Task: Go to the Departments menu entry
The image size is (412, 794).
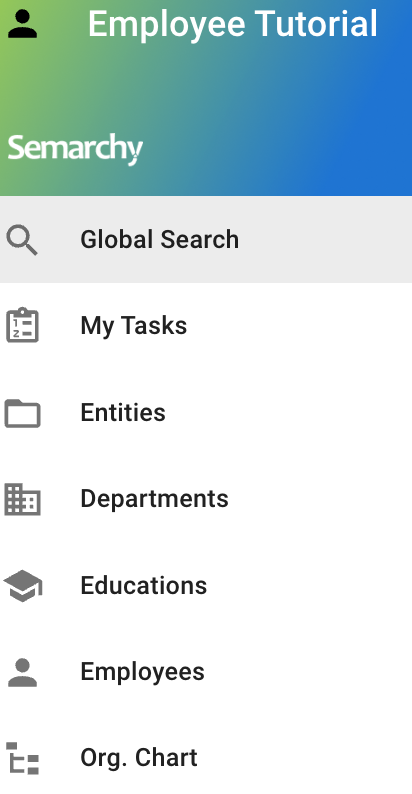Action: (206, 499)
